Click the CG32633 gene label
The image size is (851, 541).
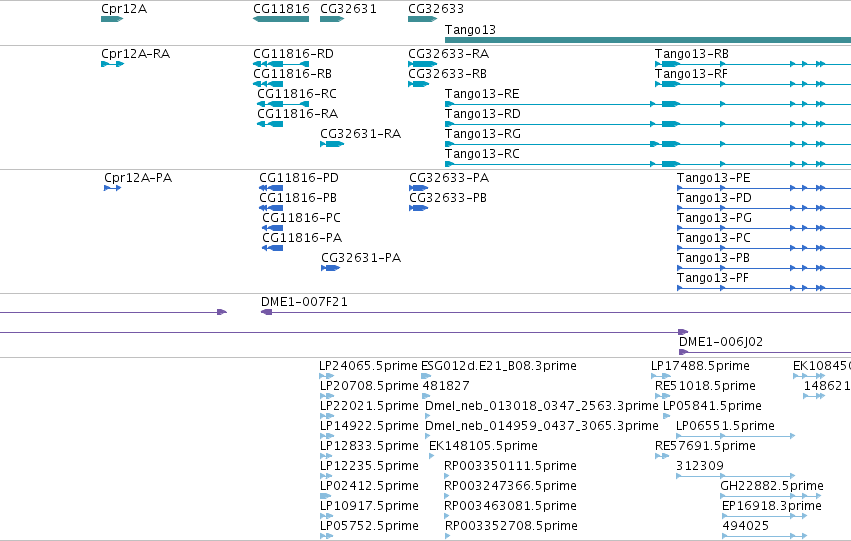tap(436, 9)
